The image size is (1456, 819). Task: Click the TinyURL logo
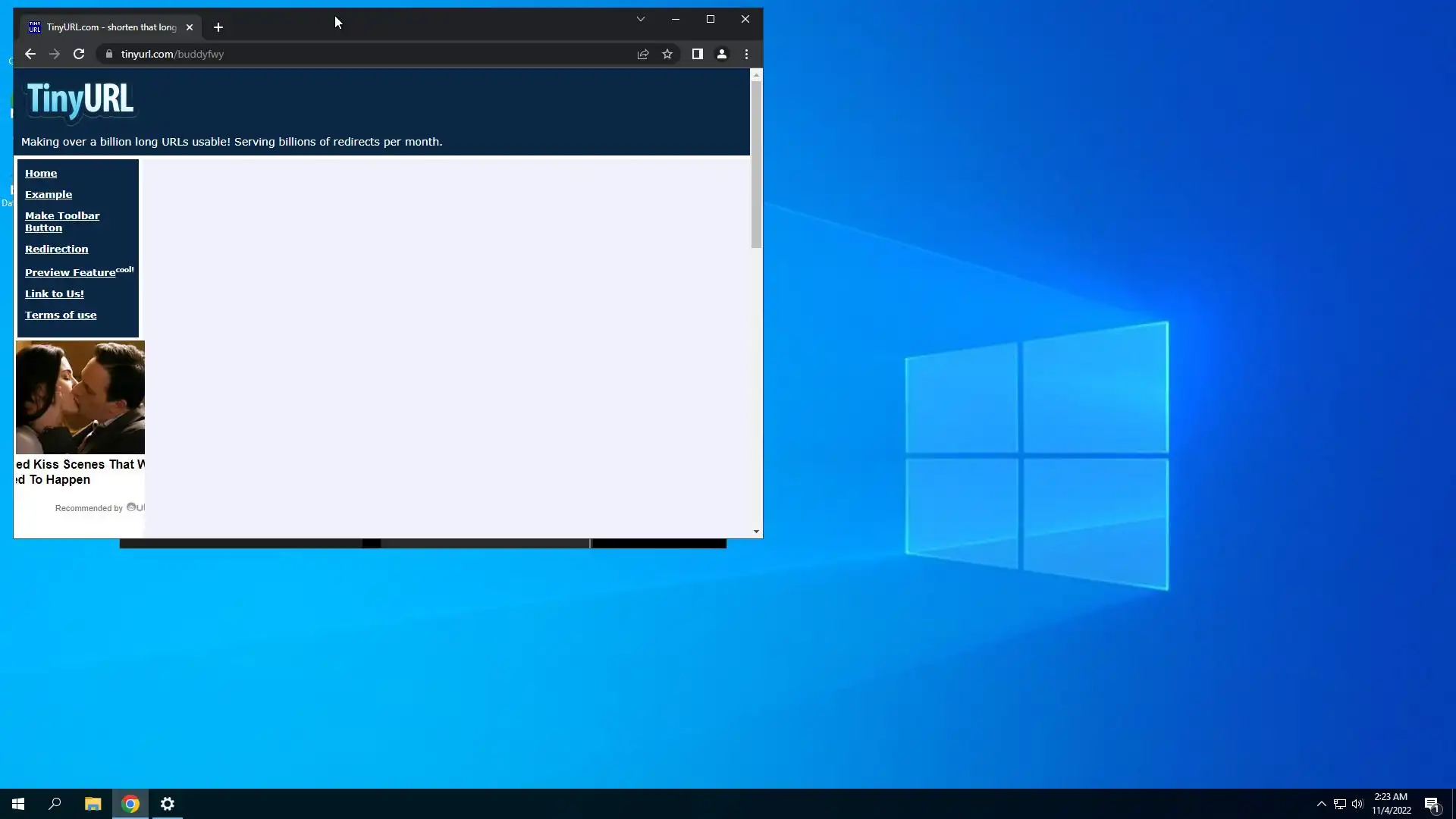coord(80,100)
